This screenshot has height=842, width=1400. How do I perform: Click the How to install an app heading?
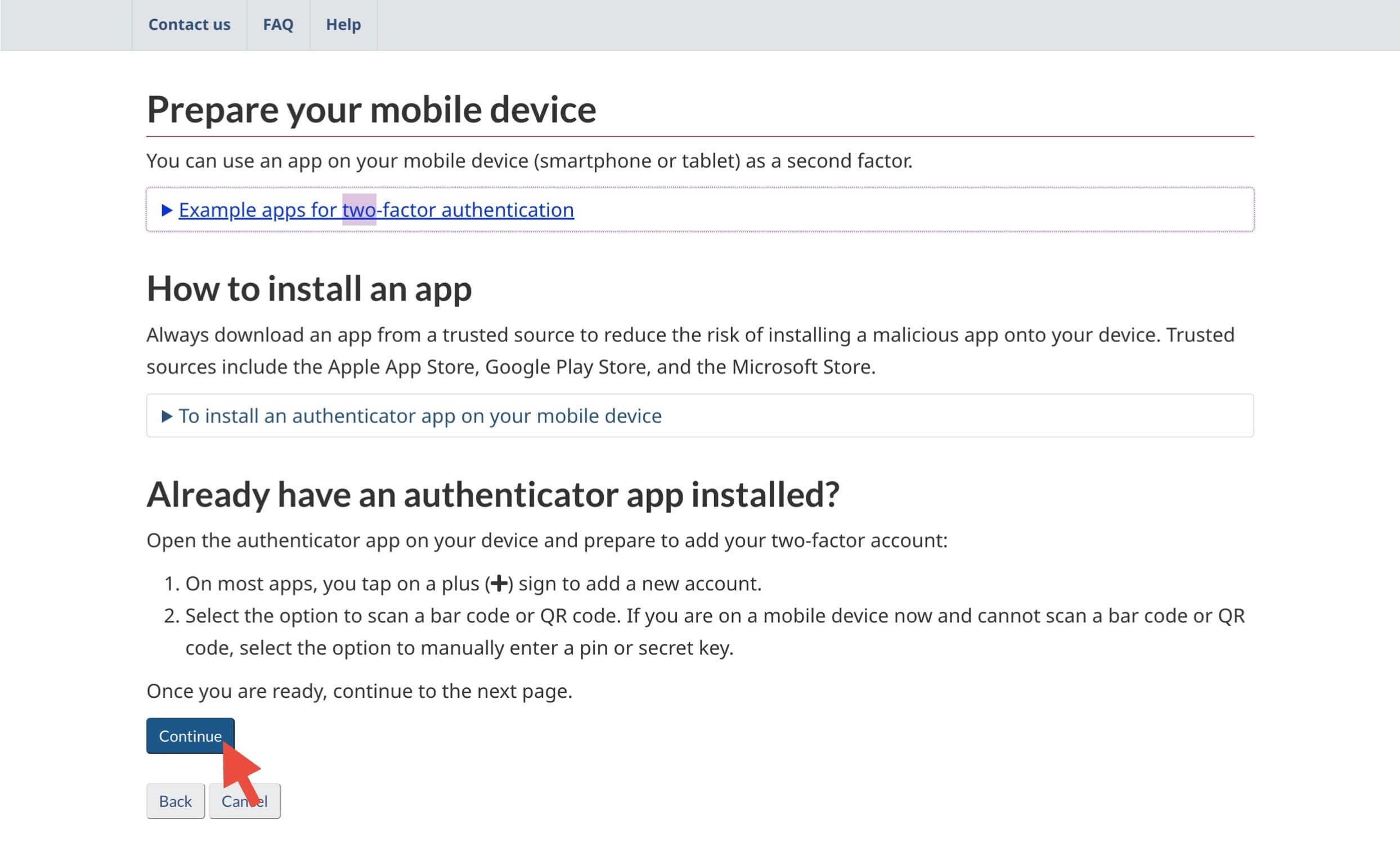[309, 288]
